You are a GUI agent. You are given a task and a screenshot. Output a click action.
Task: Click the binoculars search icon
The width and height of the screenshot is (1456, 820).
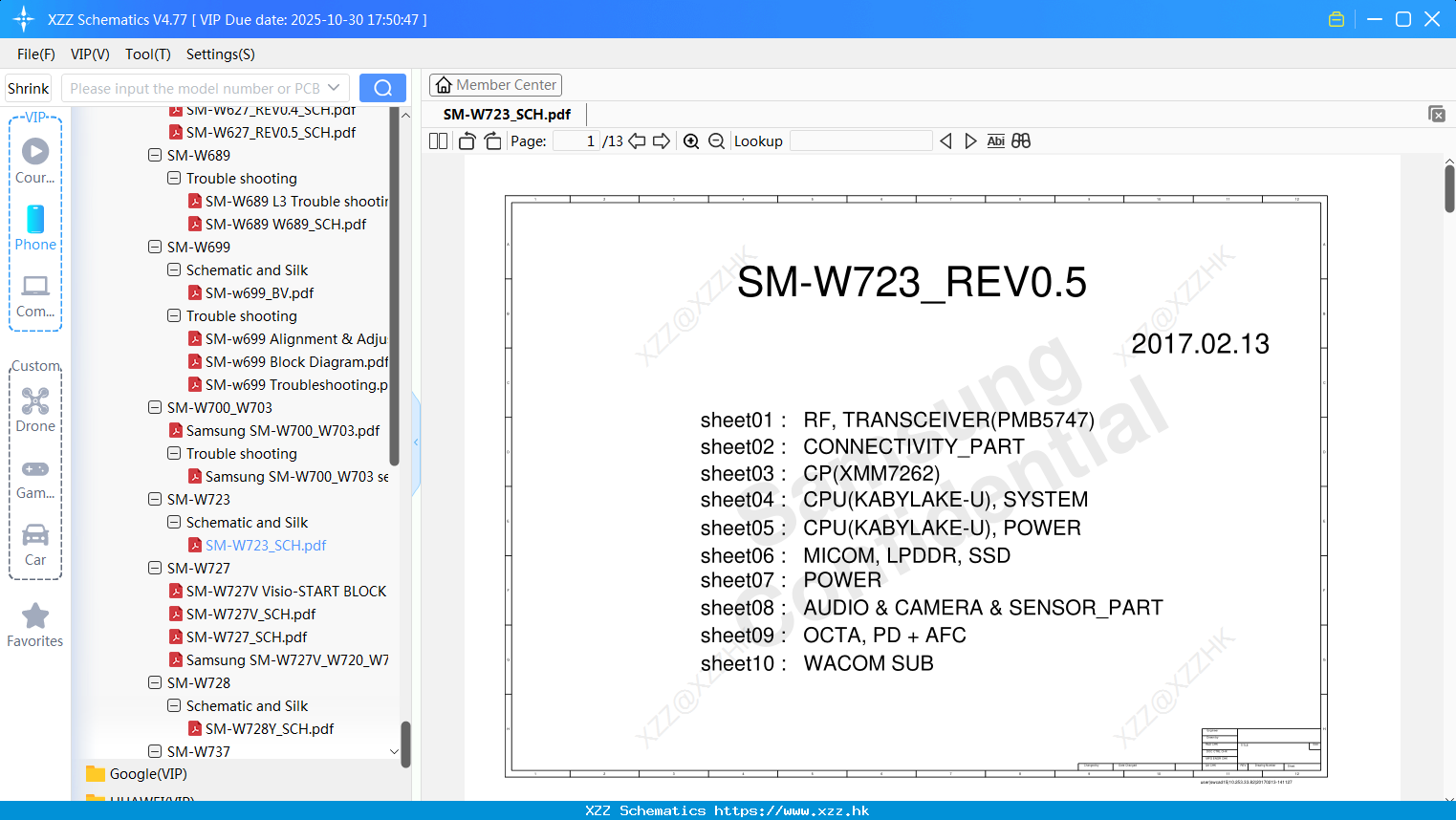1021,141
